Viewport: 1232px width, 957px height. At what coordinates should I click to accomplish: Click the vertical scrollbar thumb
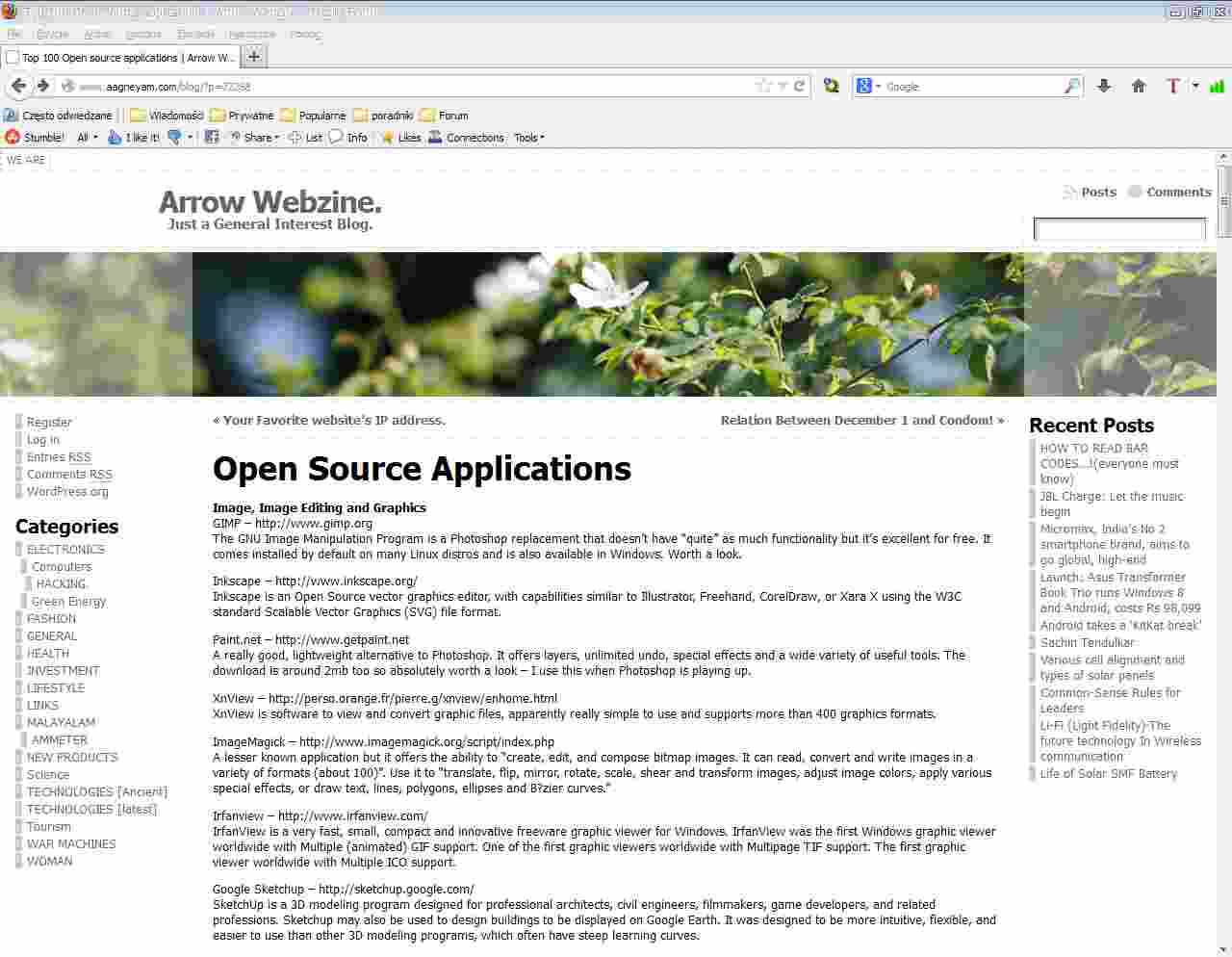(1224, 201)
